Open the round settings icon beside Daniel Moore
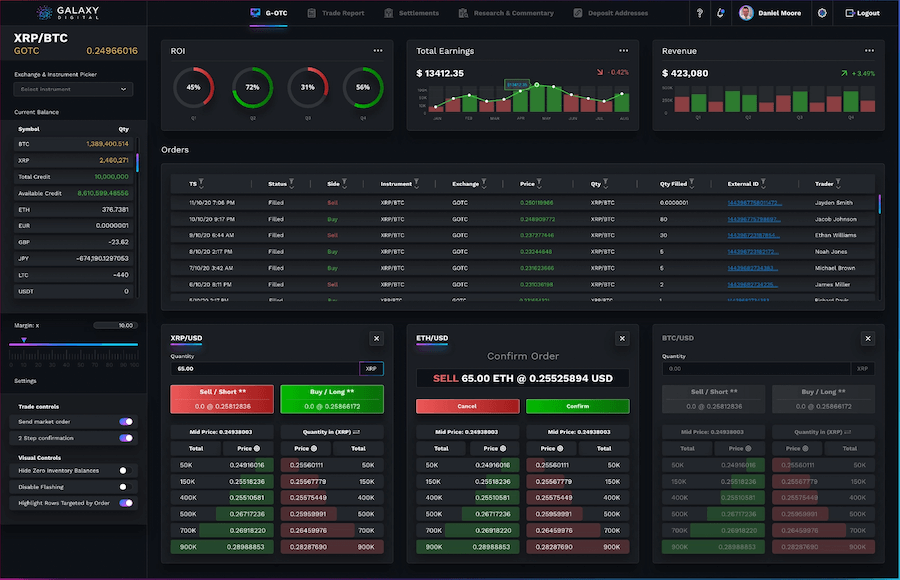The width and height of the screenshot is (900, 580). tap(822, 13)
